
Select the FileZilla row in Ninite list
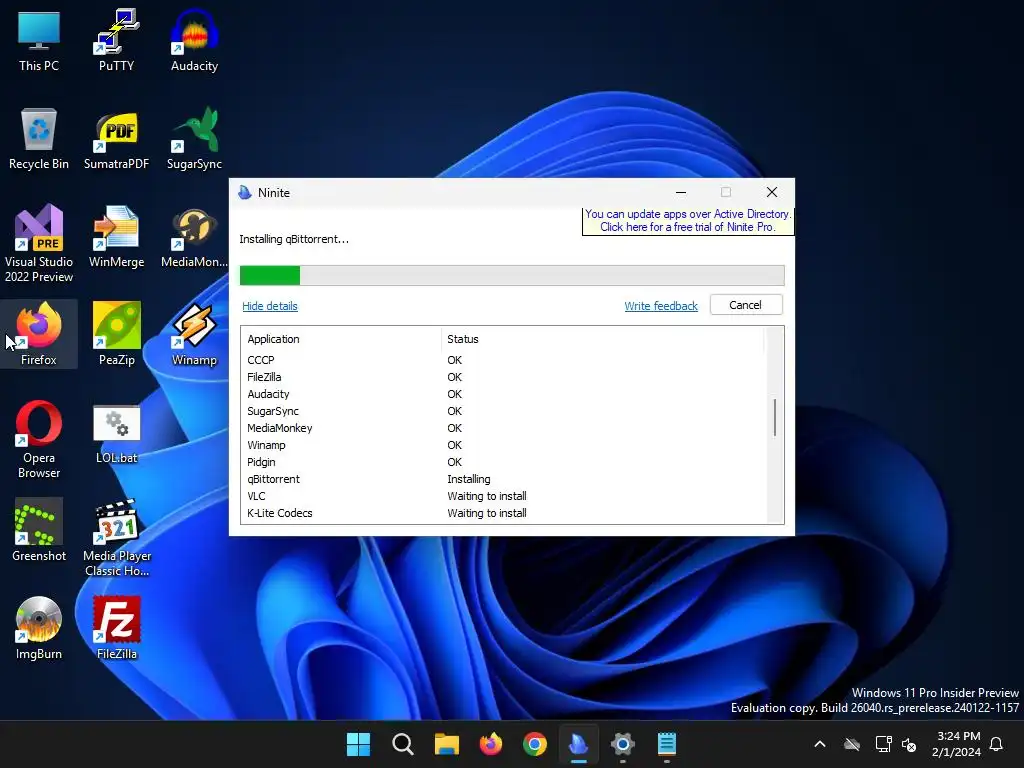(503, 377)
